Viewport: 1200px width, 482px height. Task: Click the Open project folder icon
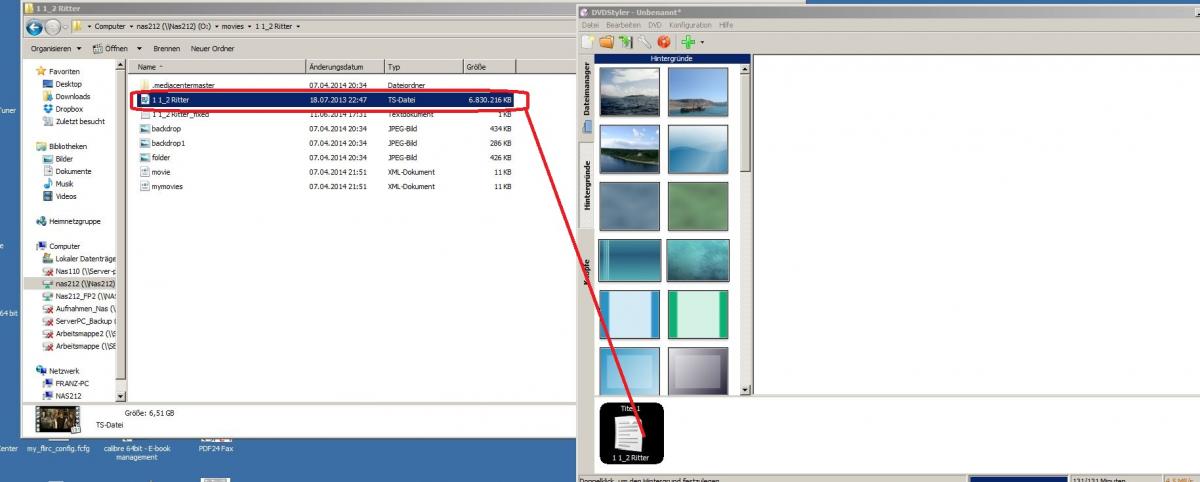pyautogui.click(x=607, y=42)
